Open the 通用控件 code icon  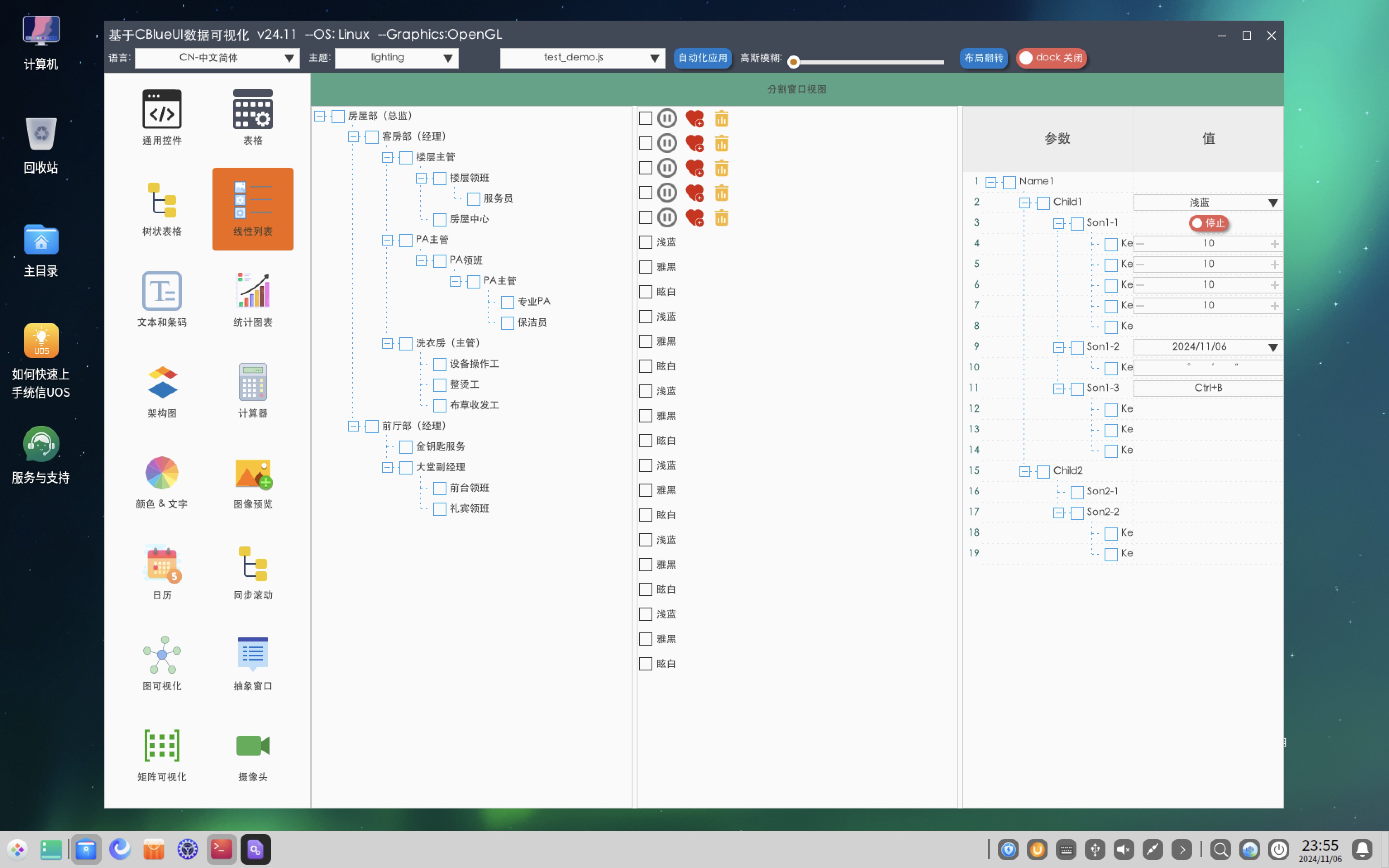click(x=162, y=109)
